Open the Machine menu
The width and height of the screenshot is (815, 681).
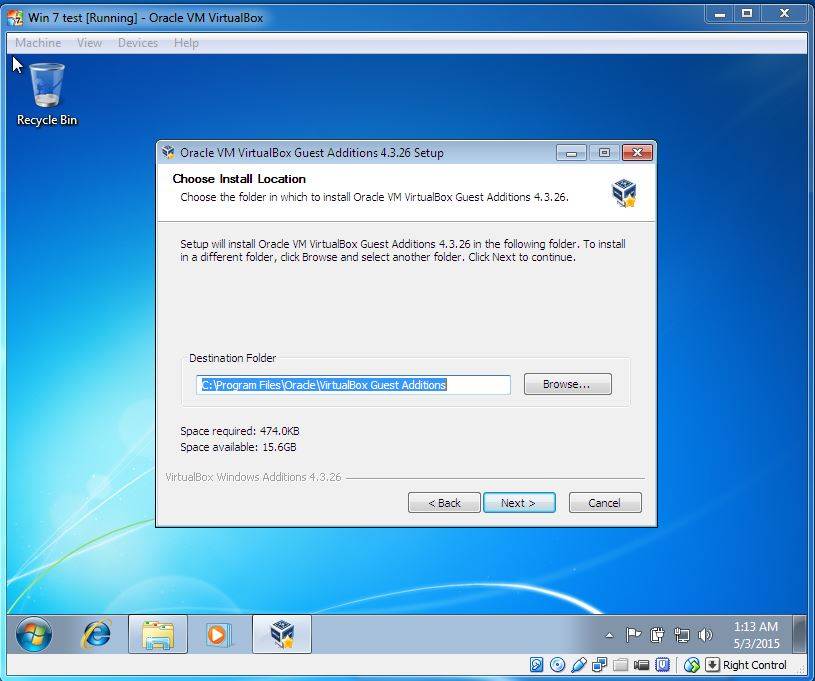[x=37, y=43]
